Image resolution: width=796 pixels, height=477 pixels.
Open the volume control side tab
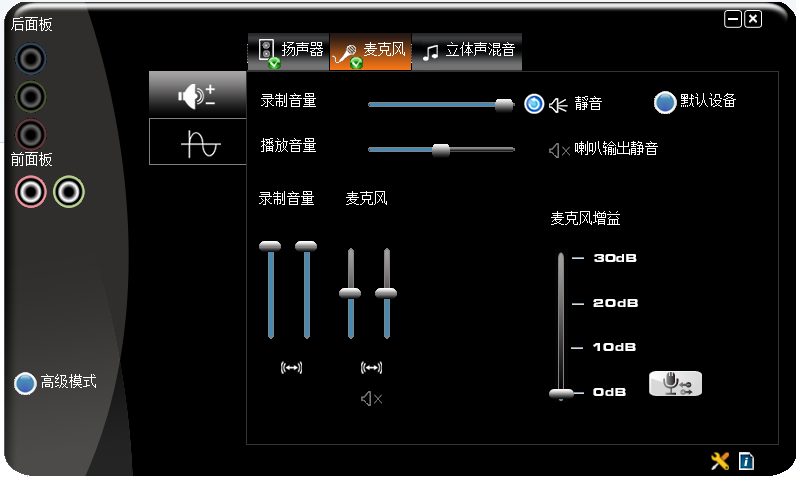(x=197, y=95)
